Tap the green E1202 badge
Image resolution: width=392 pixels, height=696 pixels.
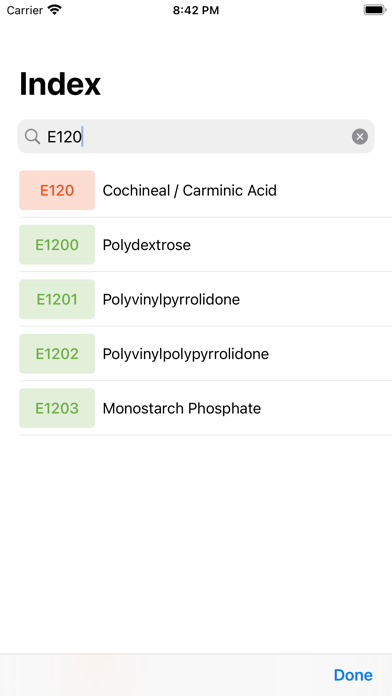(x=57, y=354)
